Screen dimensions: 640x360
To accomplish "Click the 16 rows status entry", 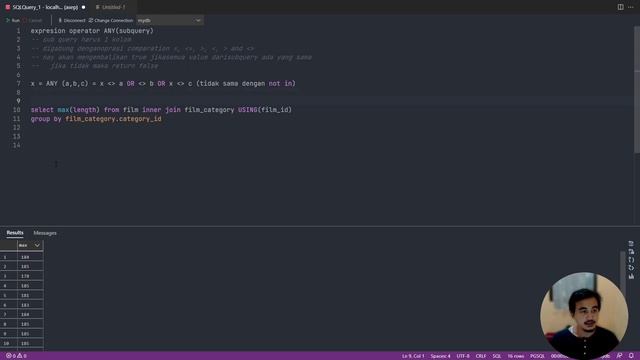I will (x=516, y=356).
